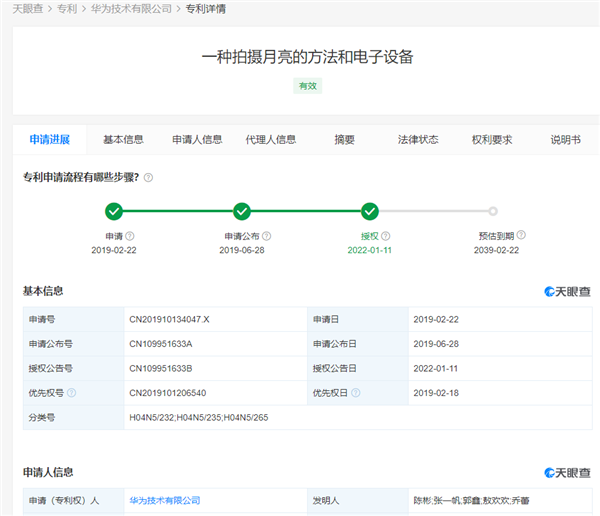Viewport: 600px width, 516px height.
Task: Click the help icon next to 申请
Action: pyautogui.click(x=130, y=236)
